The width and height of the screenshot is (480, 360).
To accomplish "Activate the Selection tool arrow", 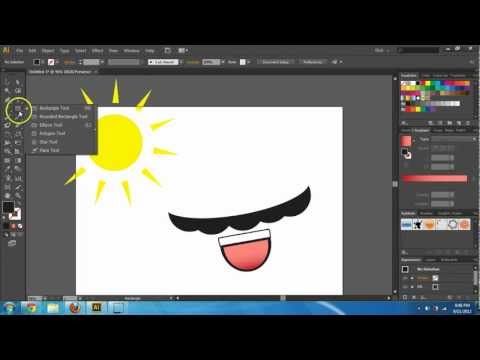I will (7, 82).
